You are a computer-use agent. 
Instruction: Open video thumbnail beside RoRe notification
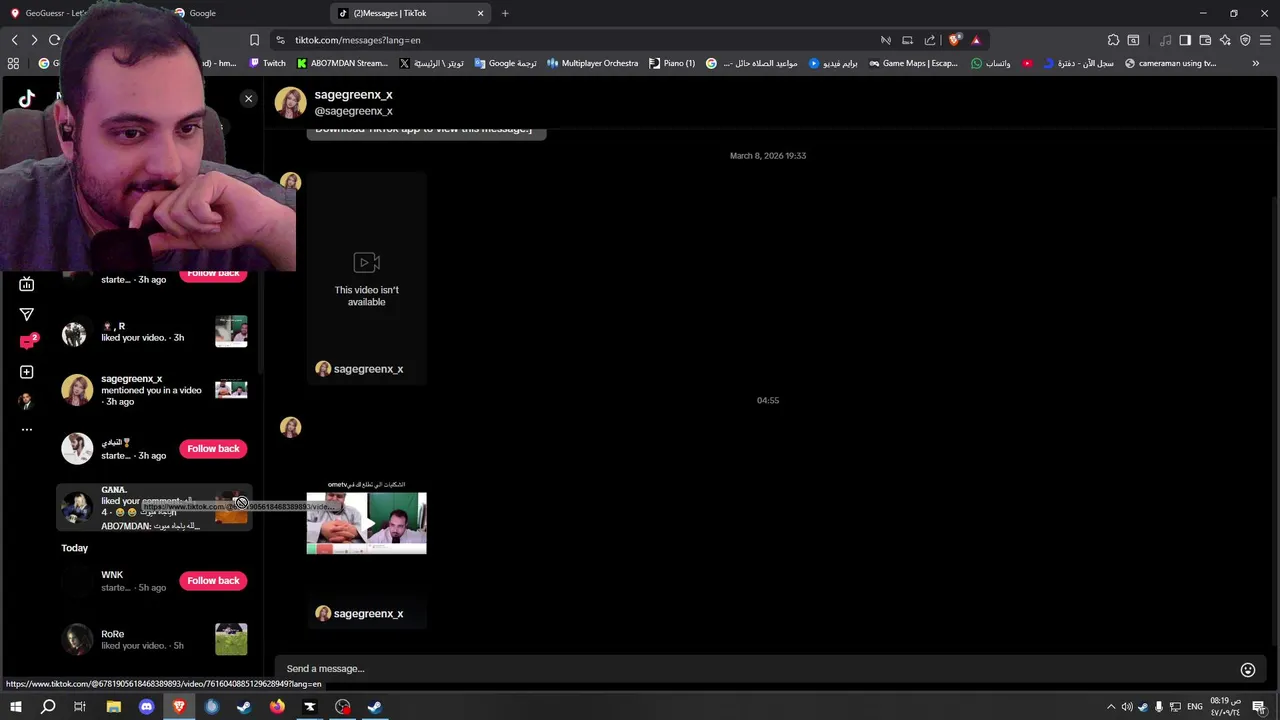(x=231, y=640)
